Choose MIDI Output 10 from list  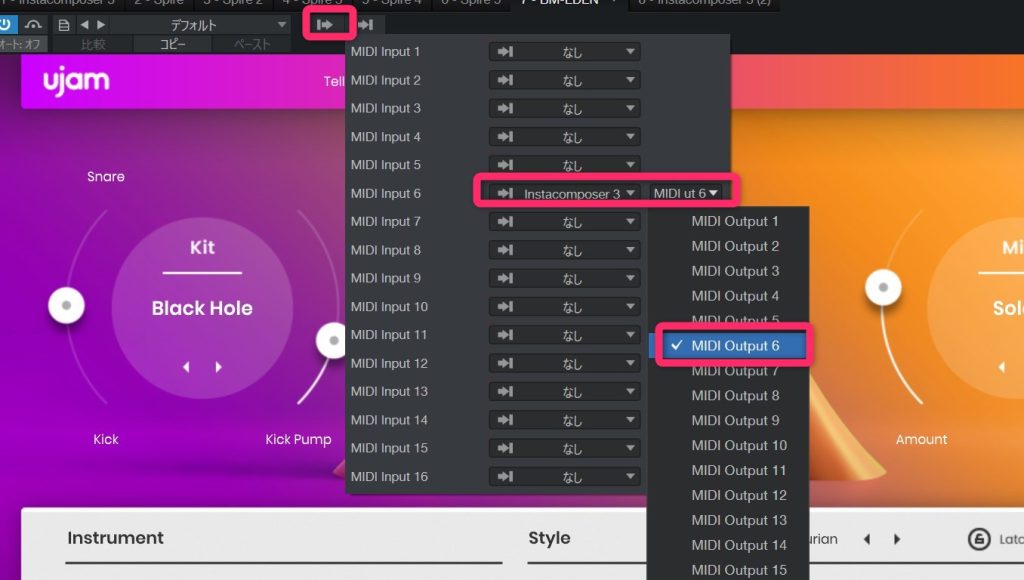pos(738,445)
